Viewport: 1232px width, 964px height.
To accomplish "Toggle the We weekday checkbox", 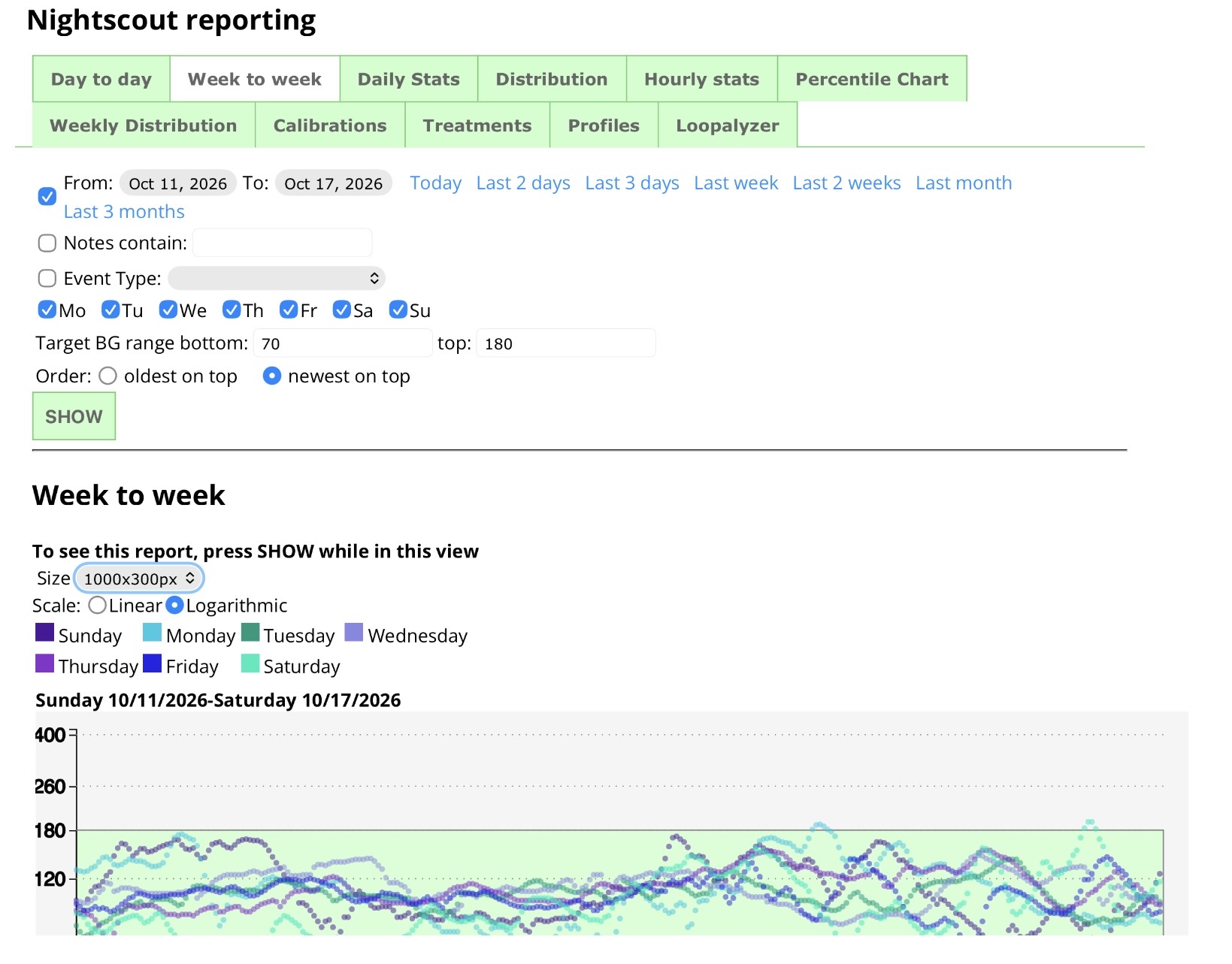I will pos(168,310).
